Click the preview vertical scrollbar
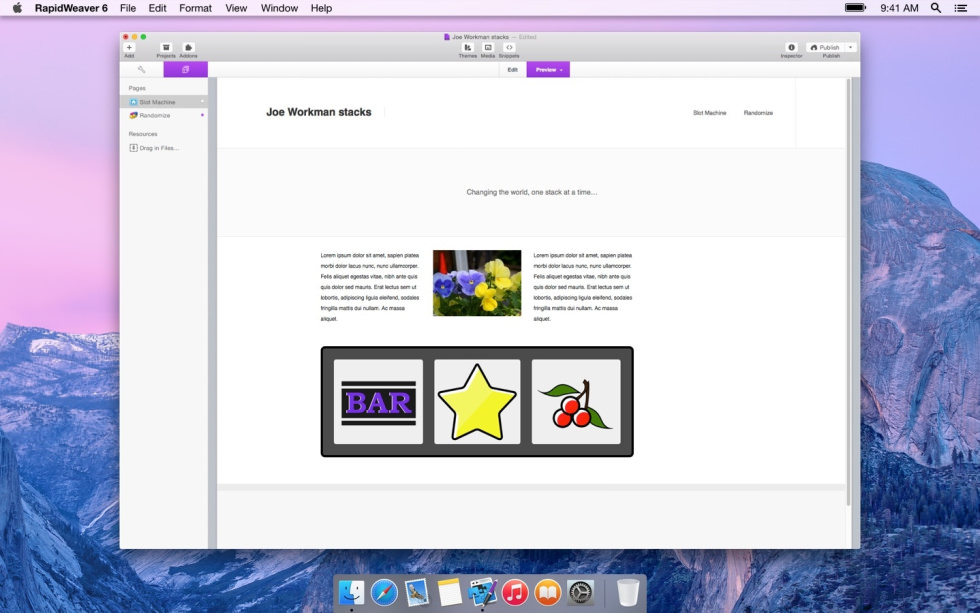The image size is (980, 613). pyautogui.click(x=848, y=292)
